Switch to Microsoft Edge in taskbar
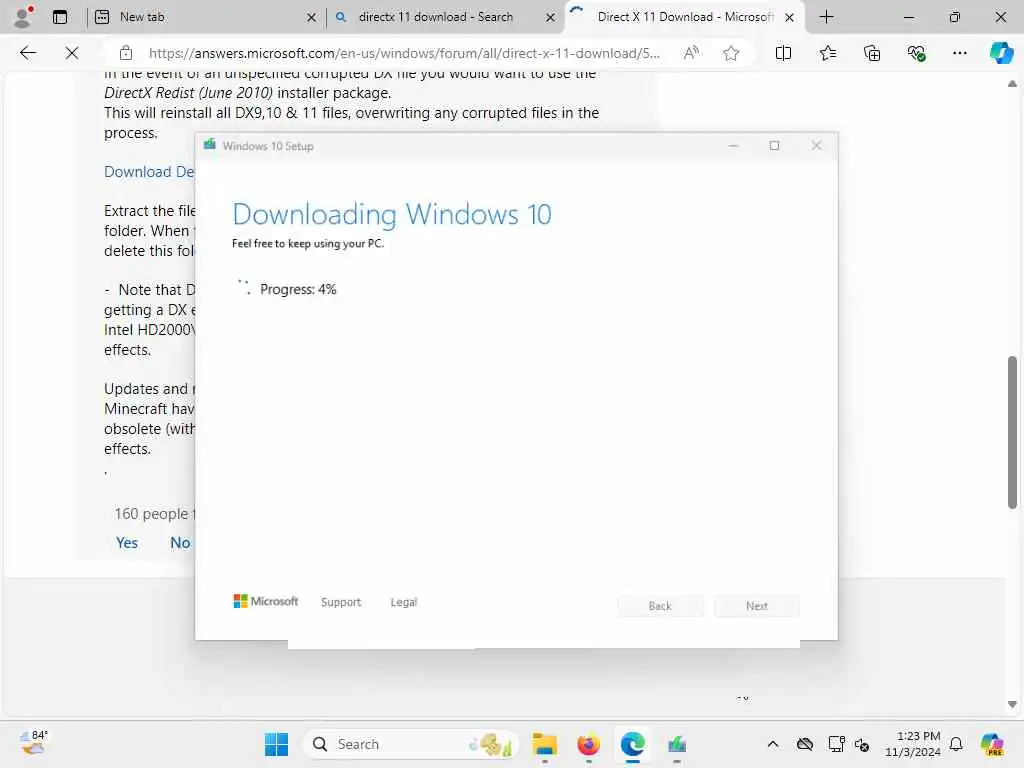The image size is (1024, 768). coord(632,744)
